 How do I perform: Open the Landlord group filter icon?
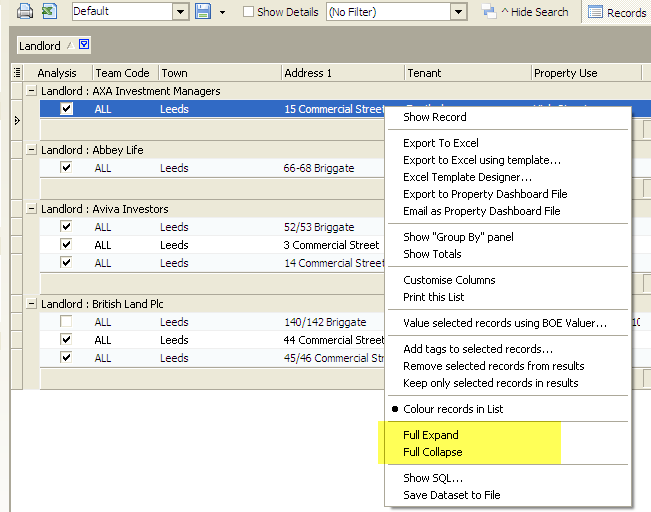coord(84,44)
